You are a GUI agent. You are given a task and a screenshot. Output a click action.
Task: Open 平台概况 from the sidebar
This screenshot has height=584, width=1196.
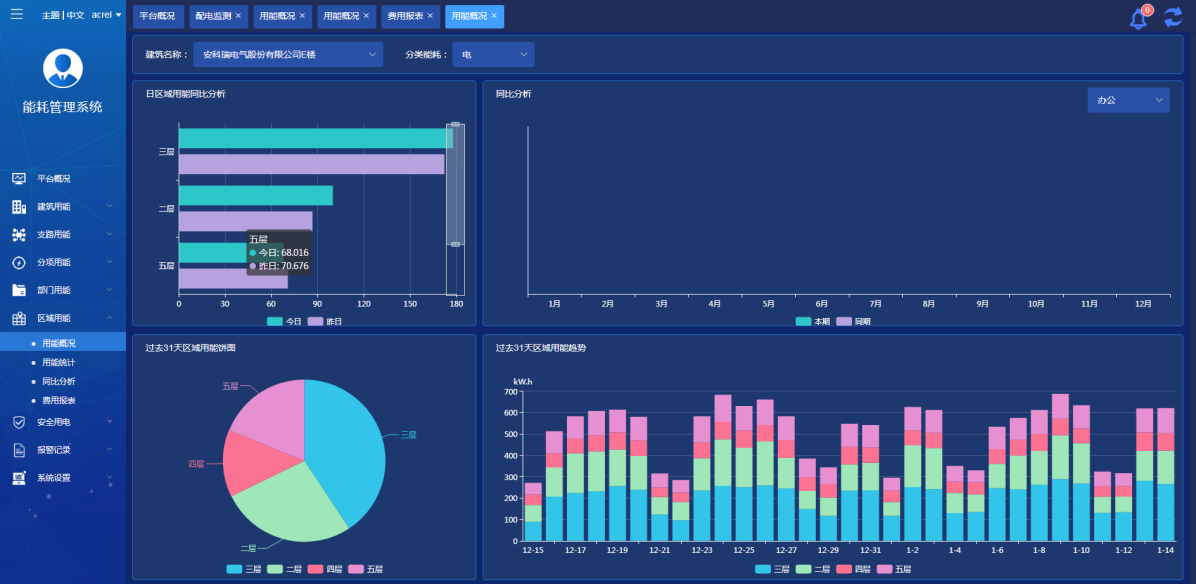(x=53, y=179)
